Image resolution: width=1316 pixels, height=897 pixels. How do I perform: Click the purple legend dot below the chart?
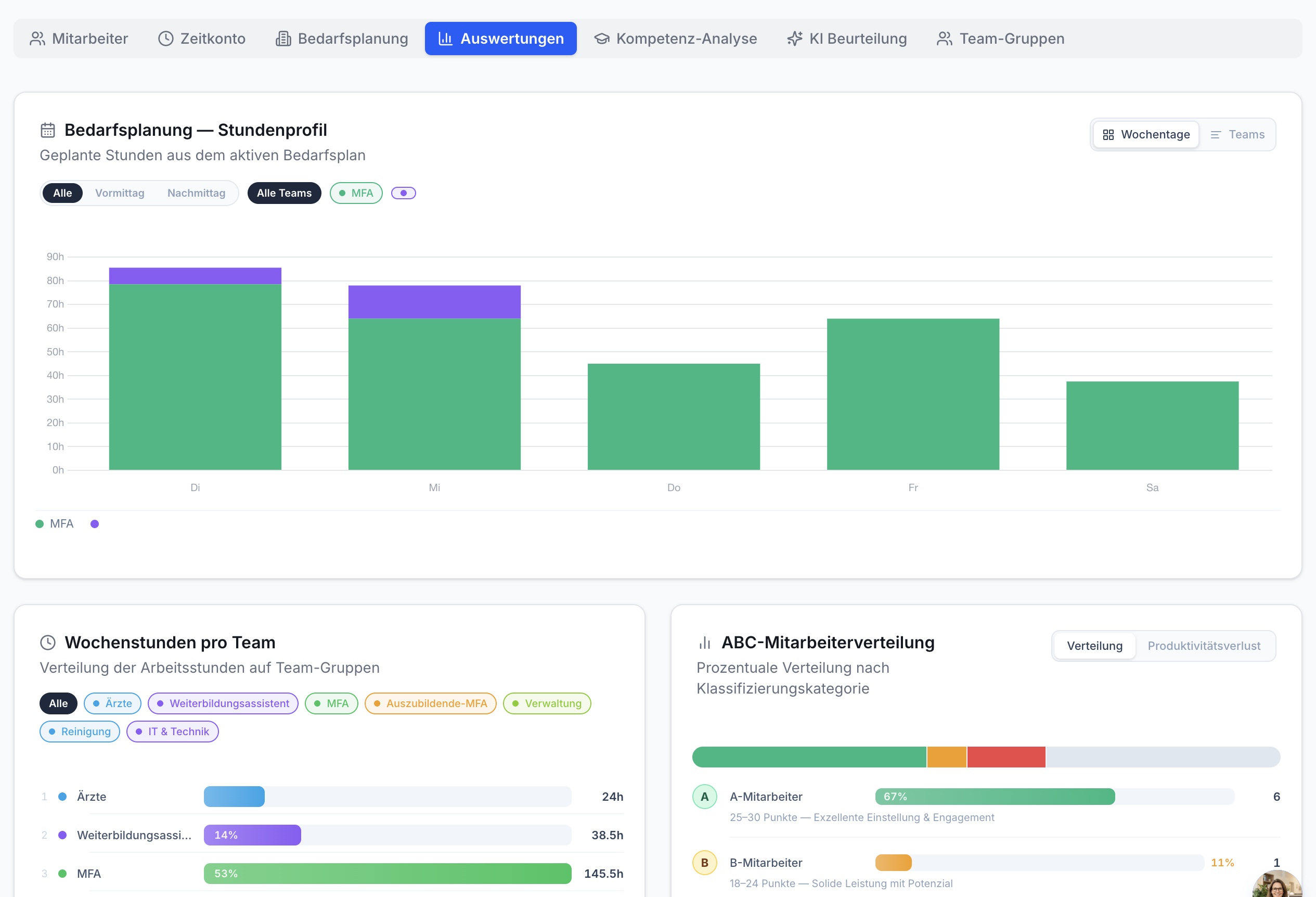coord(95,524)
